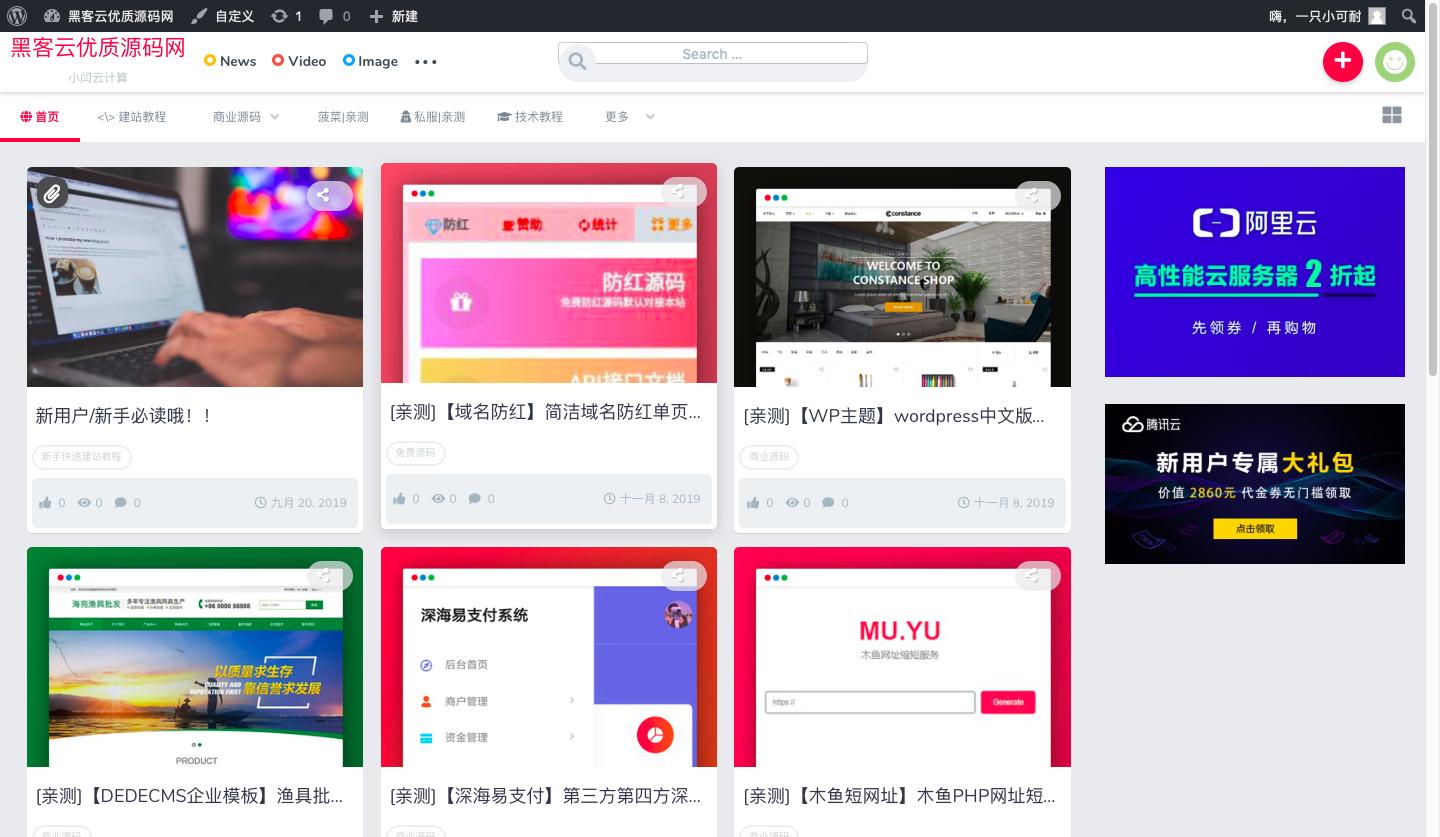Open the three-dots more options menu
Image resolution: width=1440 pixels, height=837 pixels.
pos(426,62)
